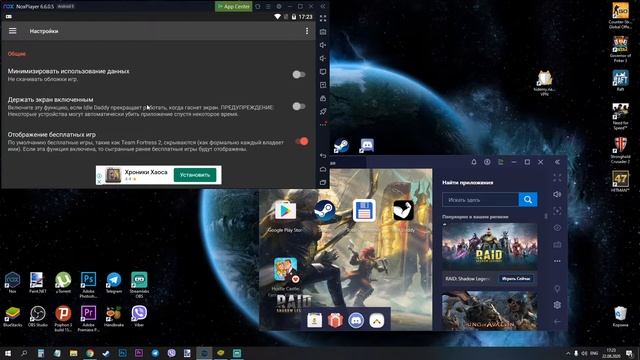Open more tools dots in NoxPlayer sidebar

[x=323, y=124]
